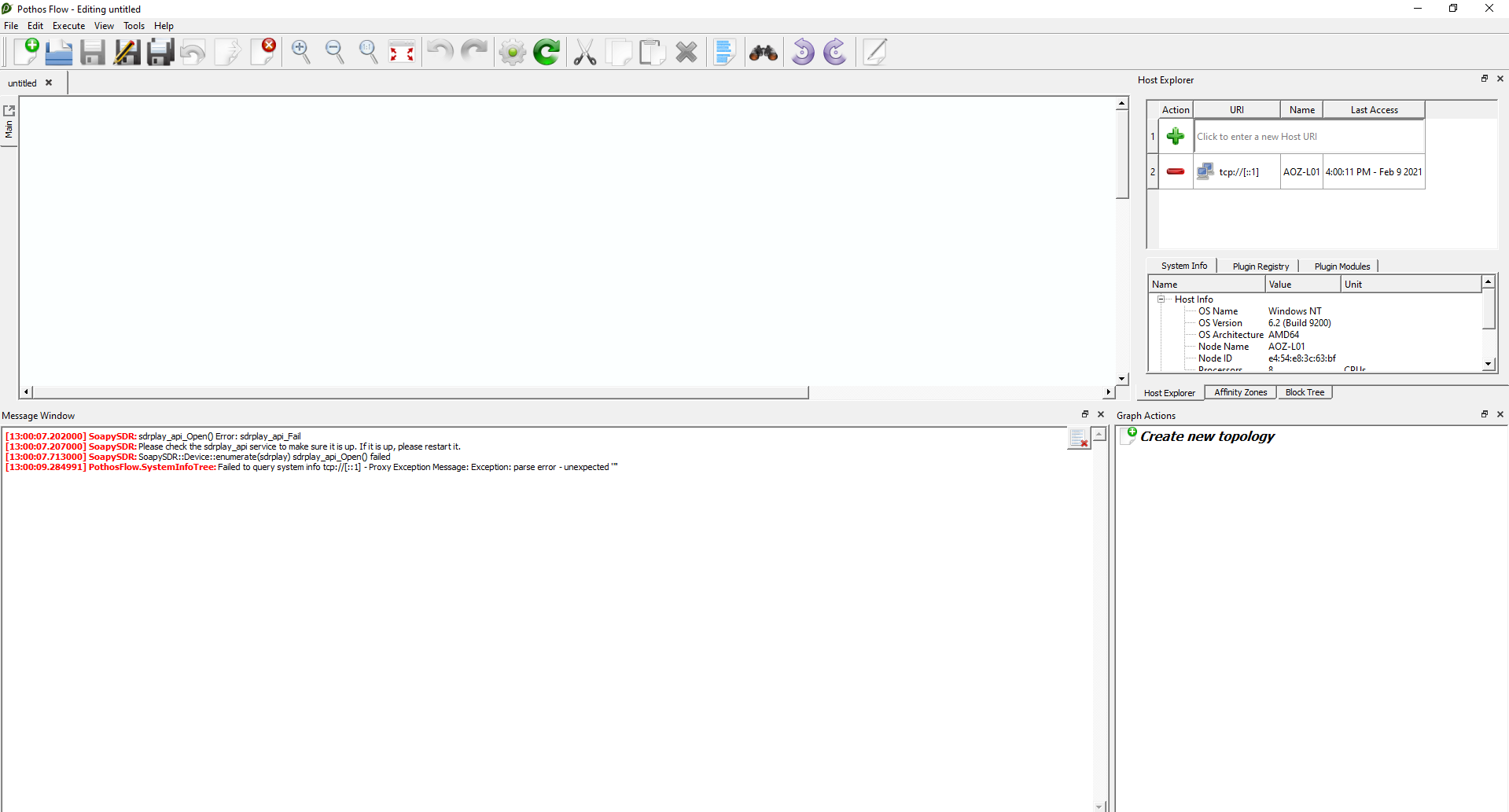Image resolution: width=1509 pixels, height=812 pixels.
Task: Delete selection with the gray X icon
Action: pyautogui.click(x=686, y=52)
